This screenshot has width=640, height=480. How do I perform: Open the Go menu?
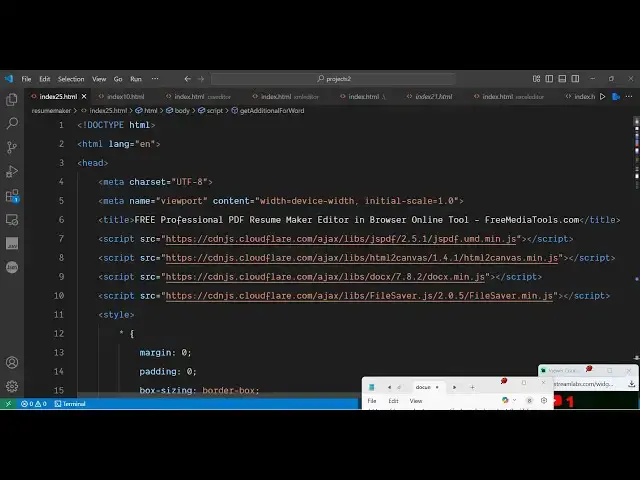pyautogui.click(x=118, y=79)
